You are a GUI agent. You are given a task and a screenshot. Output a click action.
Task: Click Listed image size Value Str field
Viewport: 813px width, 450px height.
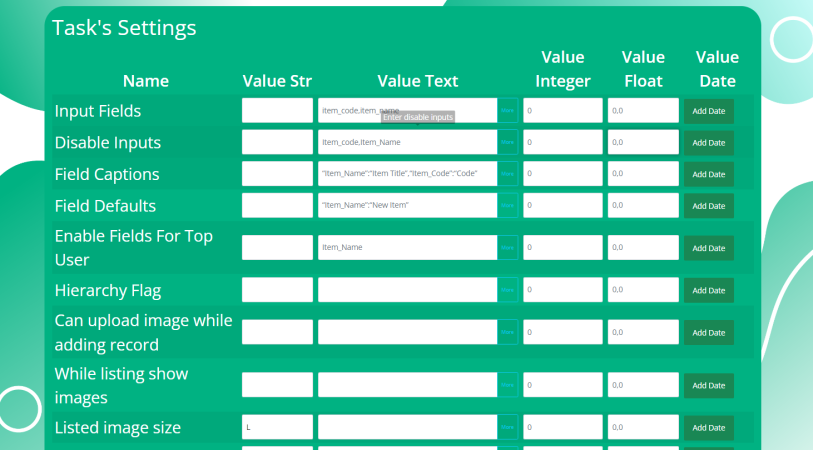point(277,428)
